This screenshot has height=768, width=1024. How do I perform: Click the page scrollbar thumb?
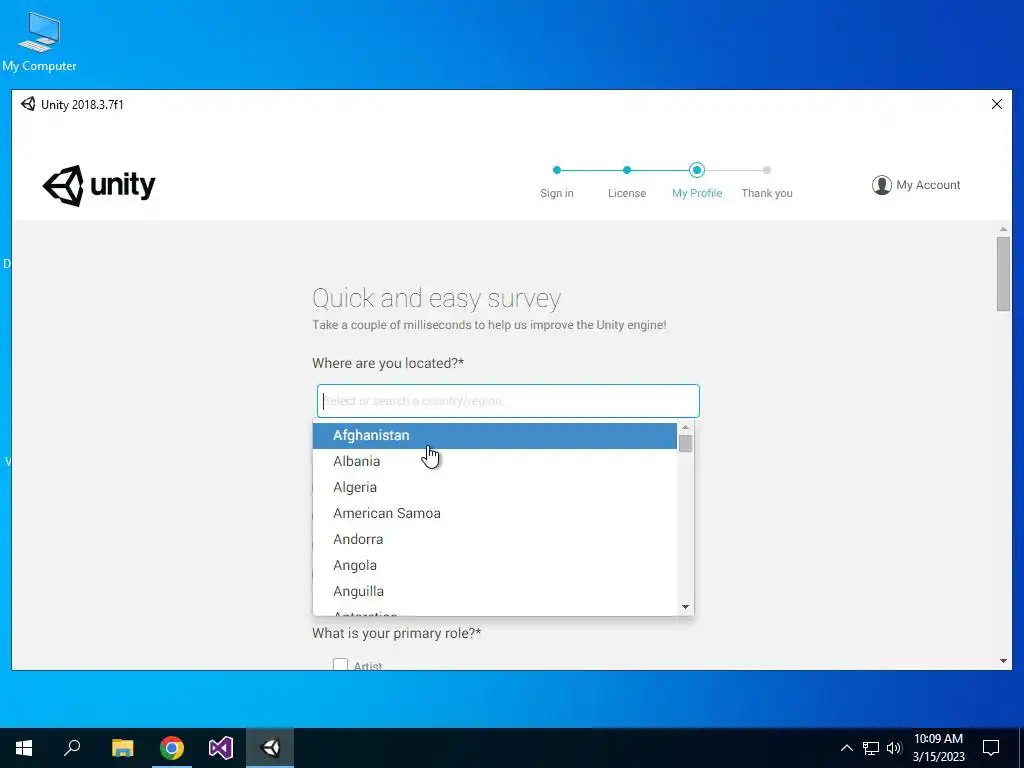point(1003,274)
